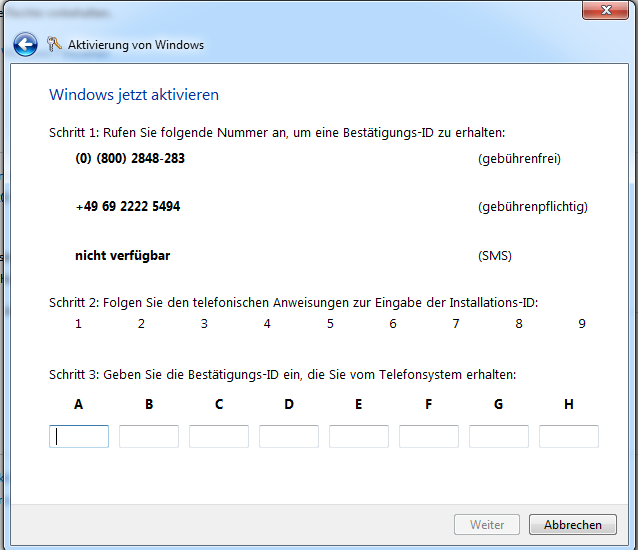Click the keys icon beside the window title
638x550 pixels.
pos(54,44)
